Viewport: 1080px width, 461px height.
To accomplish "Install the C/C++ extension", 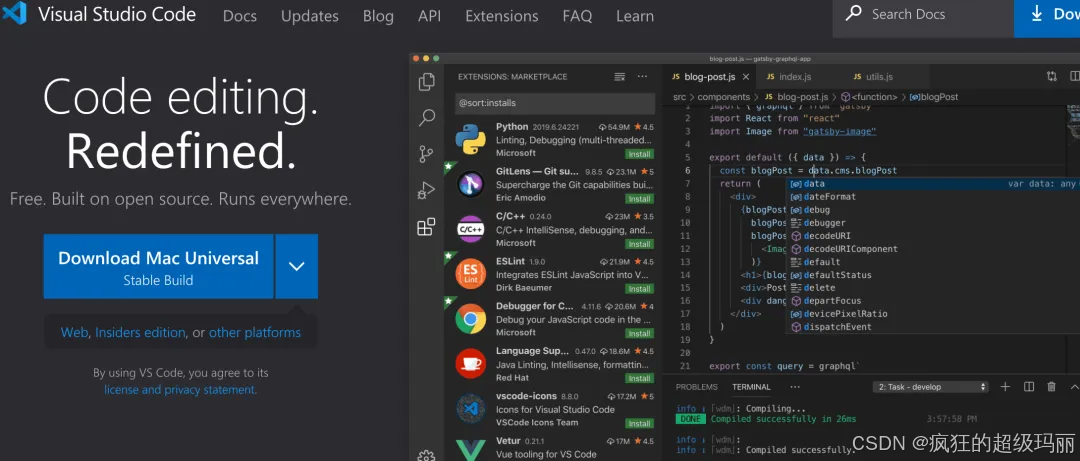I will (x=640, y=244).
